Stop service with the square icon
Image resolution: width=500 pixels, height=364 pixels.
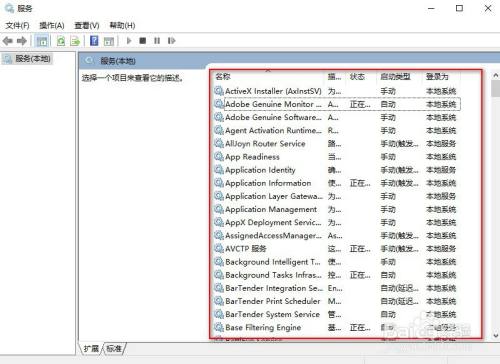tap(143, 41)
